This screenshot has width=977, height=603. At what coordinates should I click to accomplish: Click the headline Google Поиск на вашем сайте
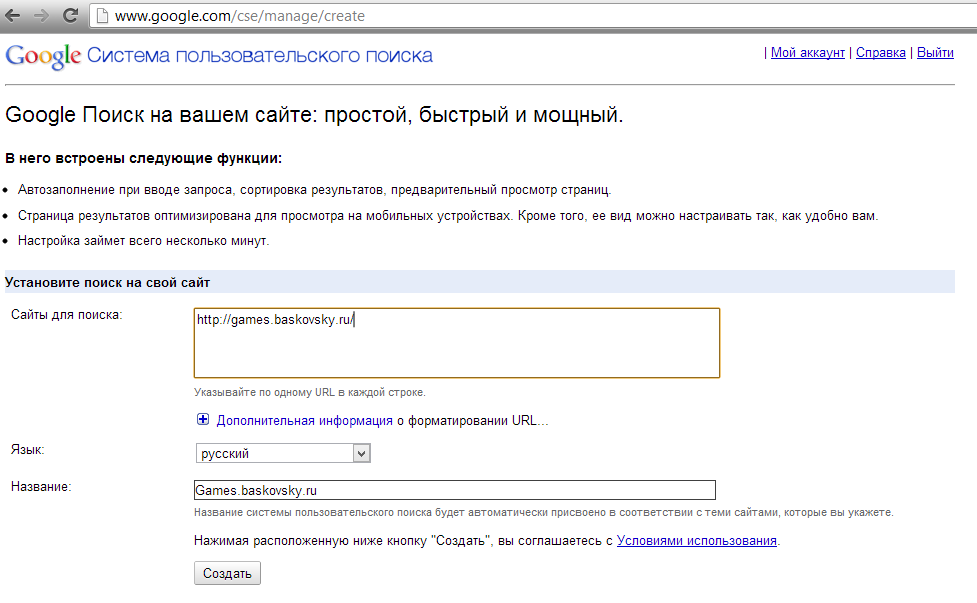[x=314, y=115]
